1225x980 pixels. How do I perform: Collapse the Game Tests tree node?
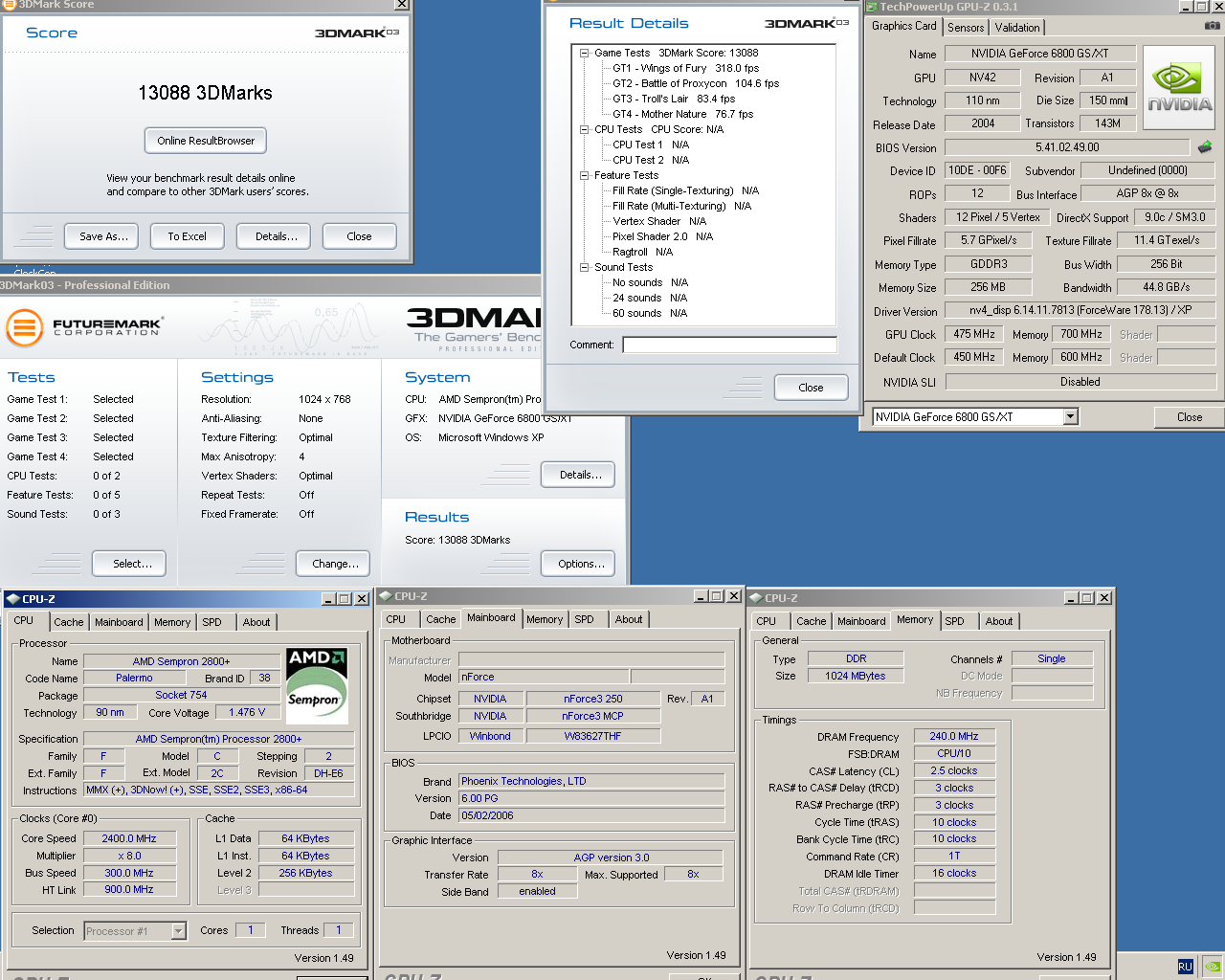coord(584,53)
